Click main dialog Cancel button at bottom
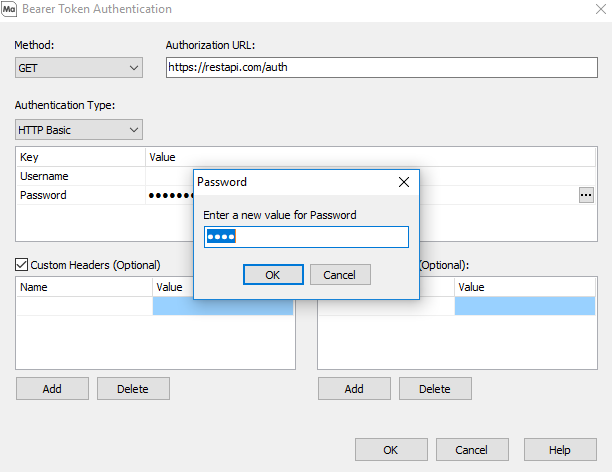The width and height of the screenshot is (612, 472). 475,450
